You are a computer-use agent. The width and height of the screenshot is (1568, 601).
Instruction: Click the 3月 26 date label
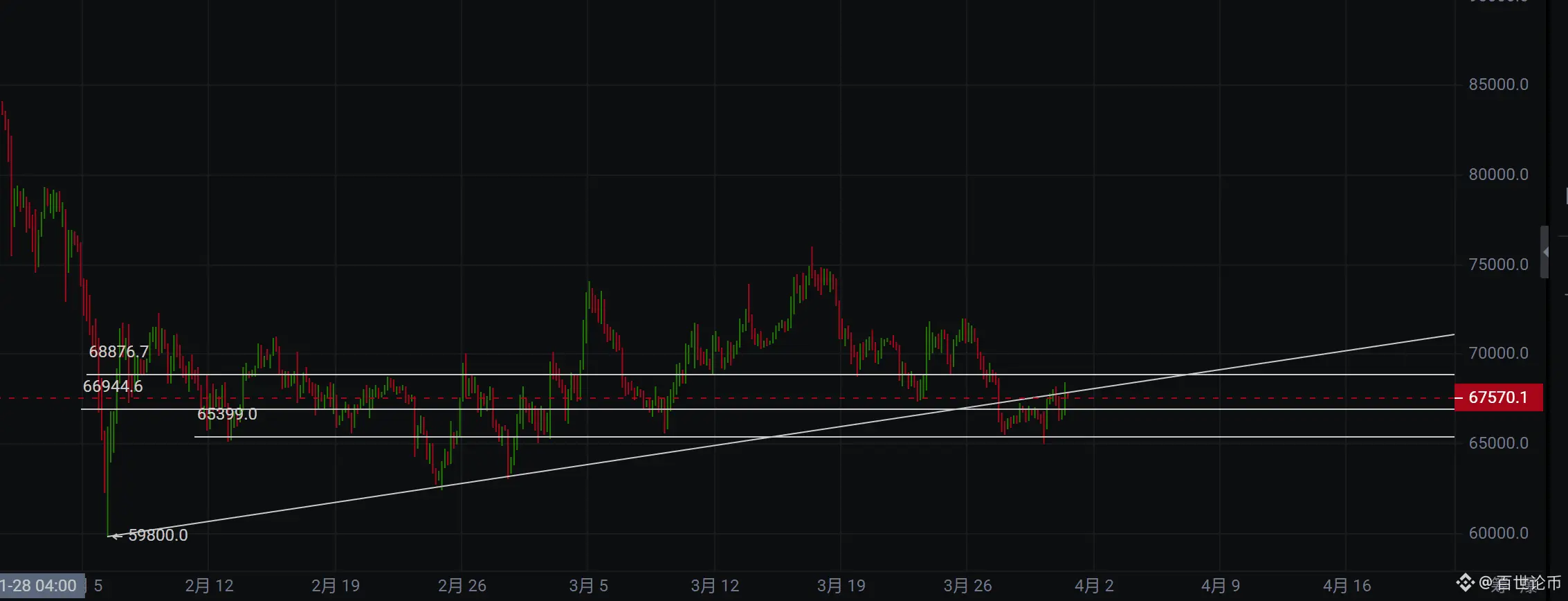coord(968,586)
